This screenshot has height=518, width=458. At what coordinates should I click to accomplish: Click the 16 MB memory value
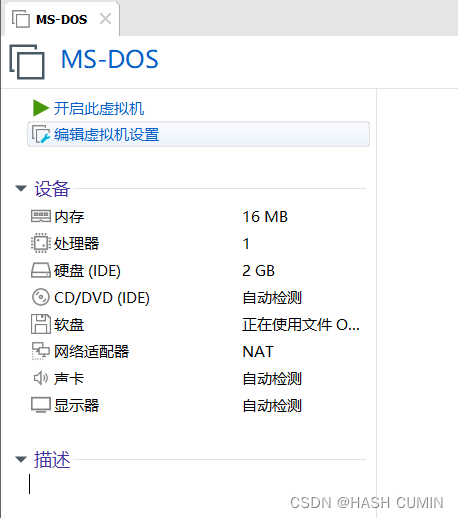click(x=265, y=217)
